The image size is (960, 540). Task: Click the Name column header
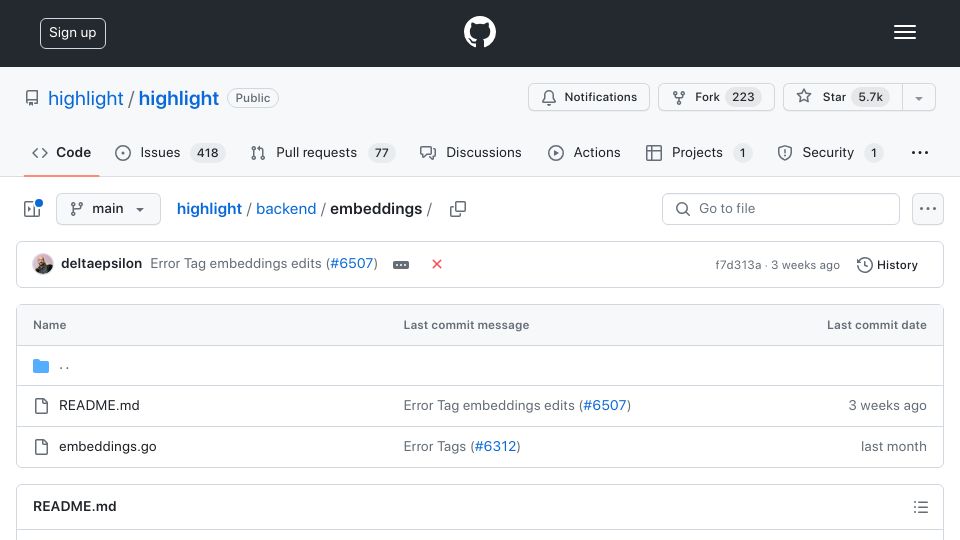pos(50,325)
